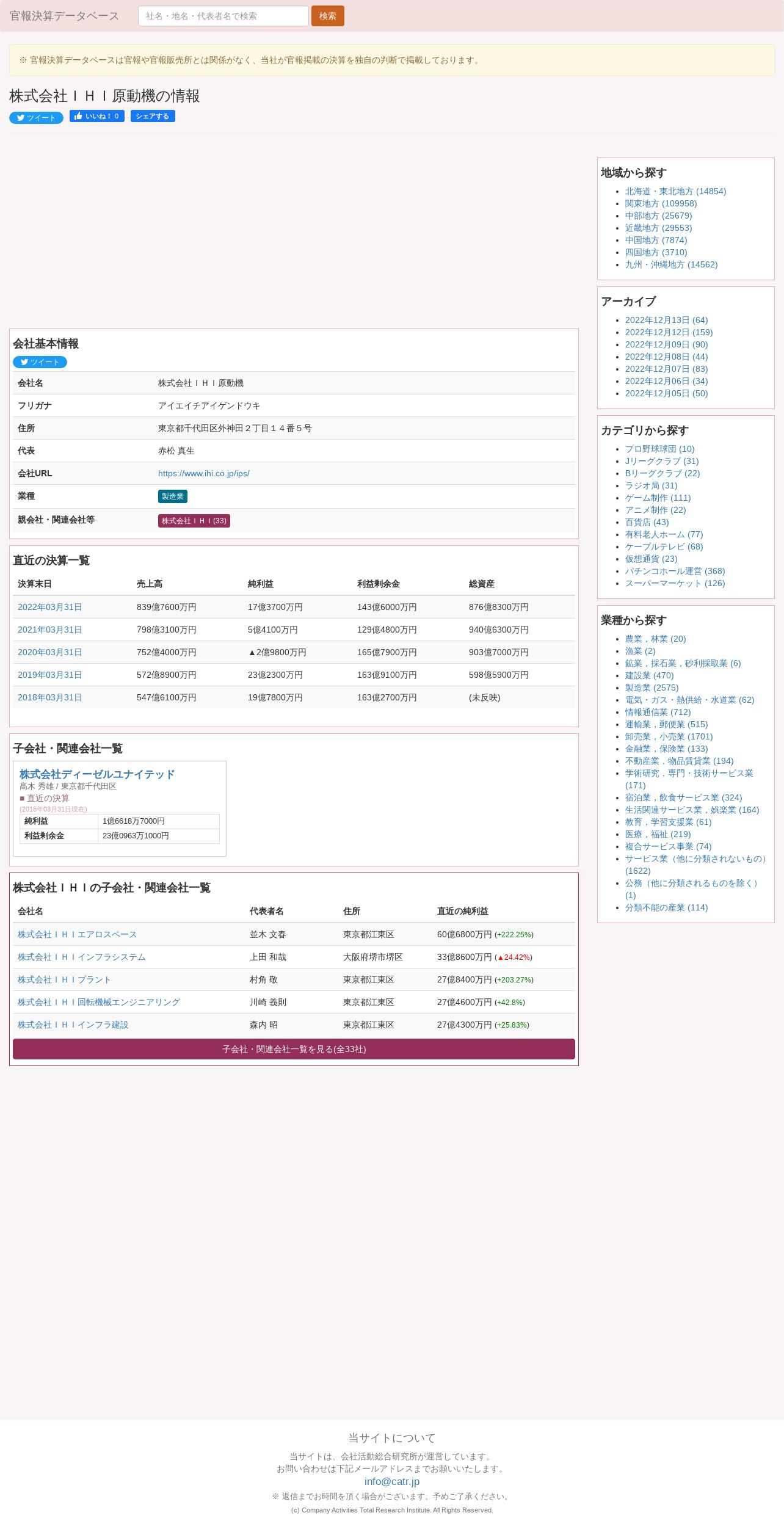Open 株式会社ＩＨＩインフラシステム link
The image size is (784, 1521).
(x=81, y=957)
